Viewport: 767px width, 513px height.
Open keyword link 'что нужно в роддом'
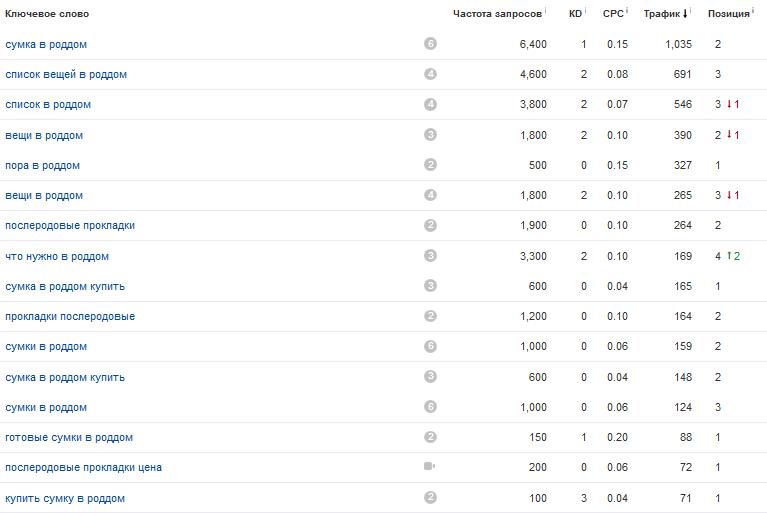coord(57,257)
